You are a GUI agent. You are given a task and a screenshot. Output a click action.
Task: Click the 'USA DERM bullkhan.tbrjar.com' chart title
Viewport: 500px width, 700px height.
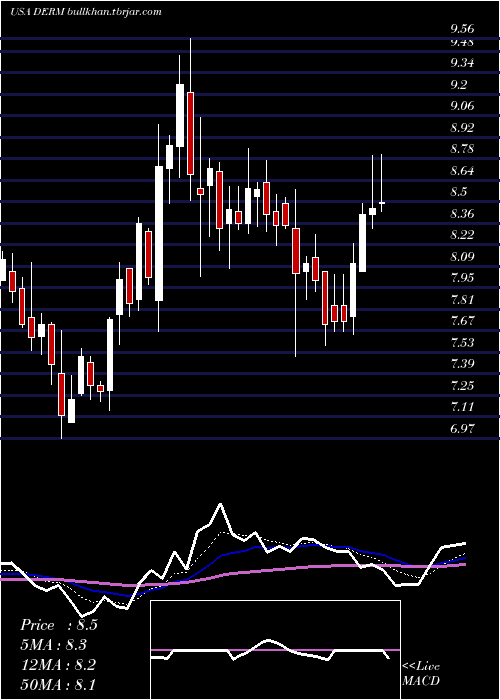click(x=86, y=12)
